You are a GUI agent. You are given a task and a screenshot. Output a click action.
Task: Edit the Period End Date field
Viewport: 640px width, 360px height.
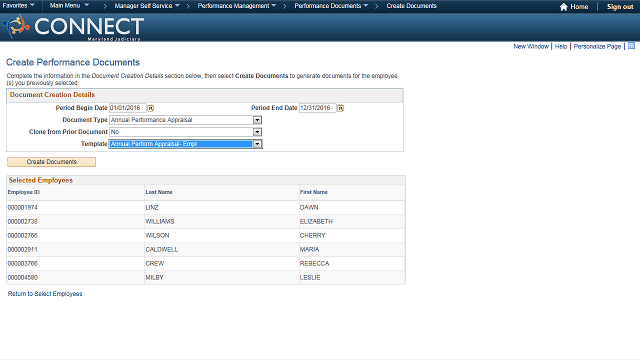click(318, 108)
